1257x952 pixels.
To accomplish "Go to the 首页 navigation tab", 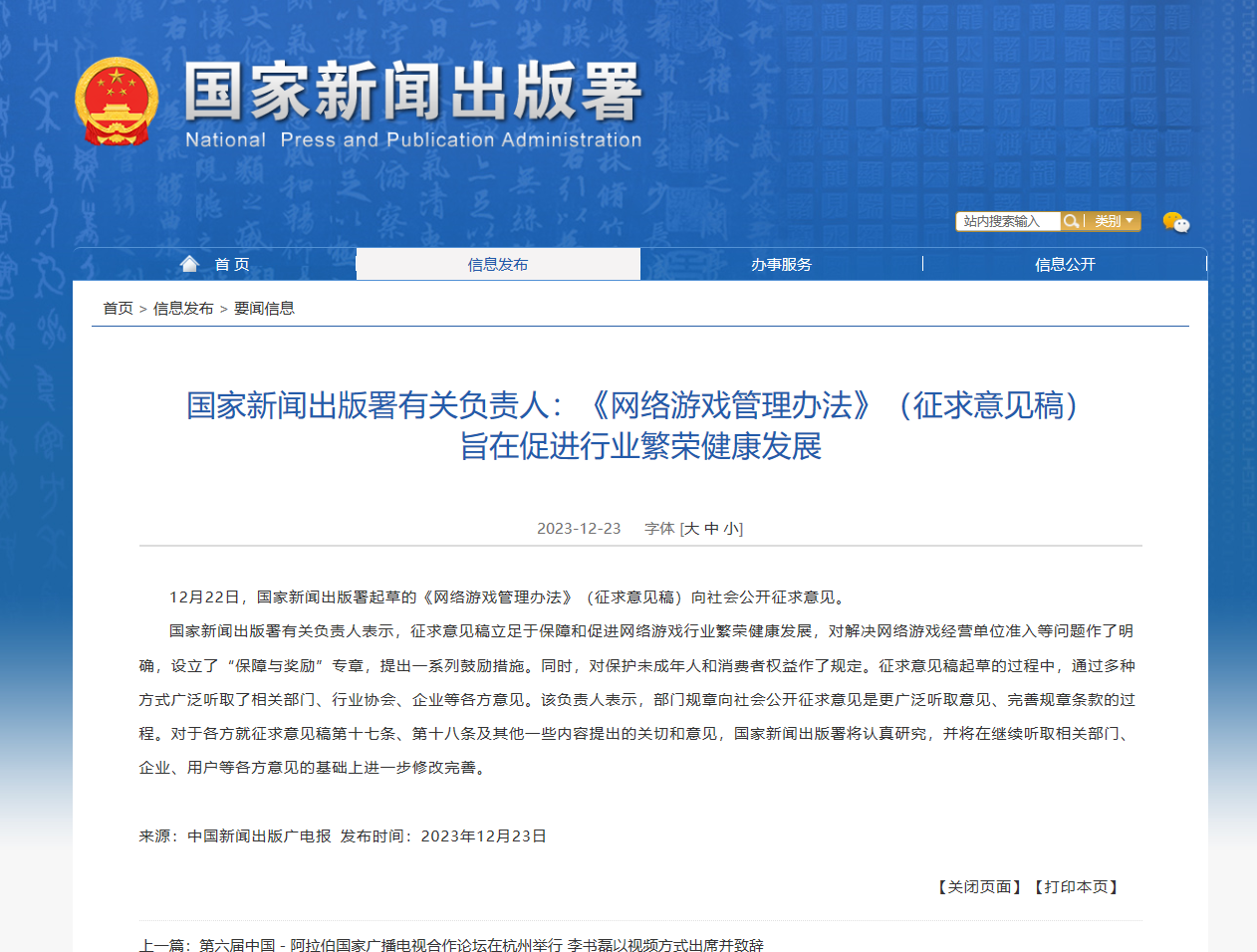I will (215, 264).
